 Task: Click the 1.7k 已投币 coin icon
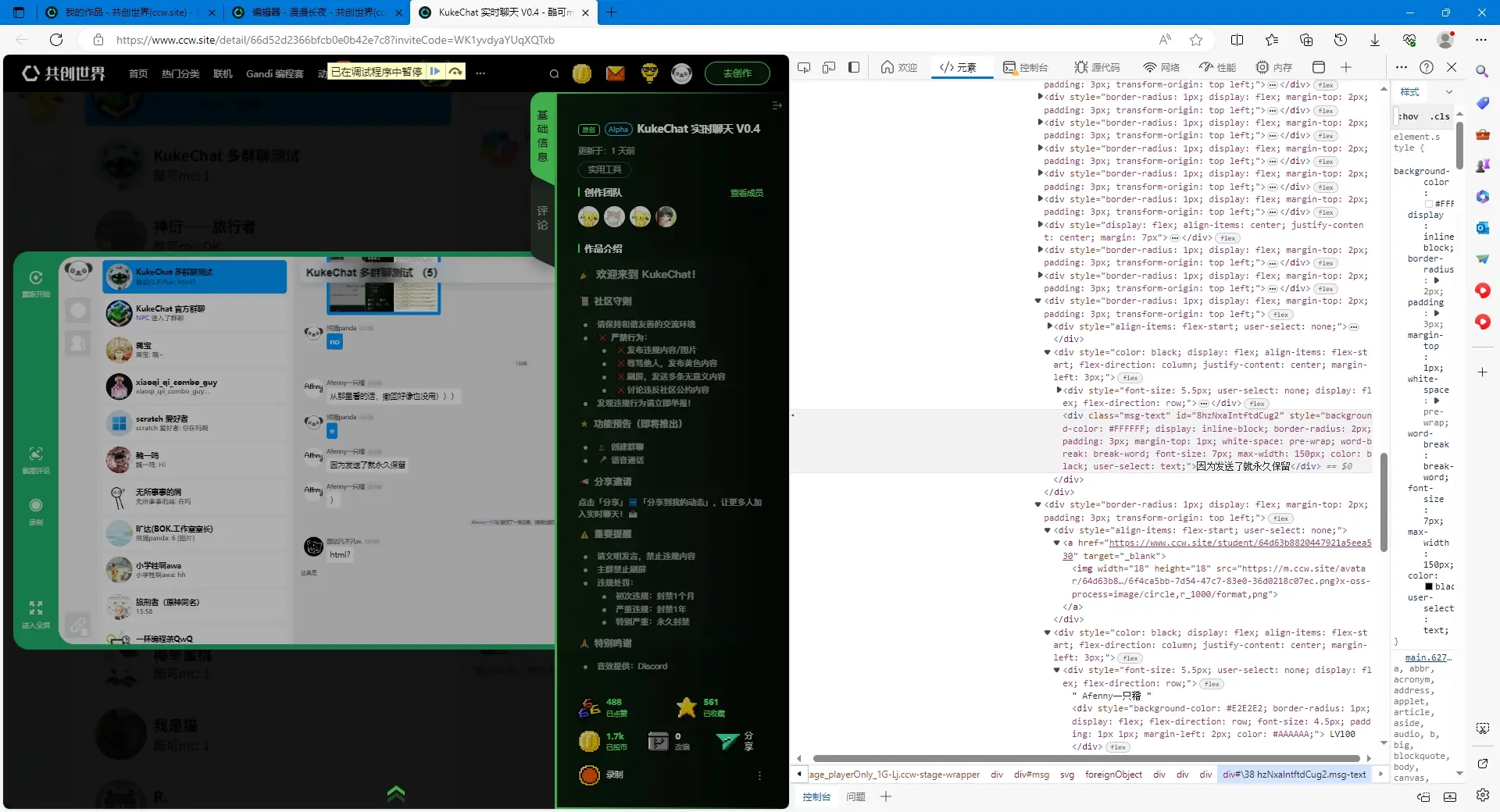[x=589, y=741]
